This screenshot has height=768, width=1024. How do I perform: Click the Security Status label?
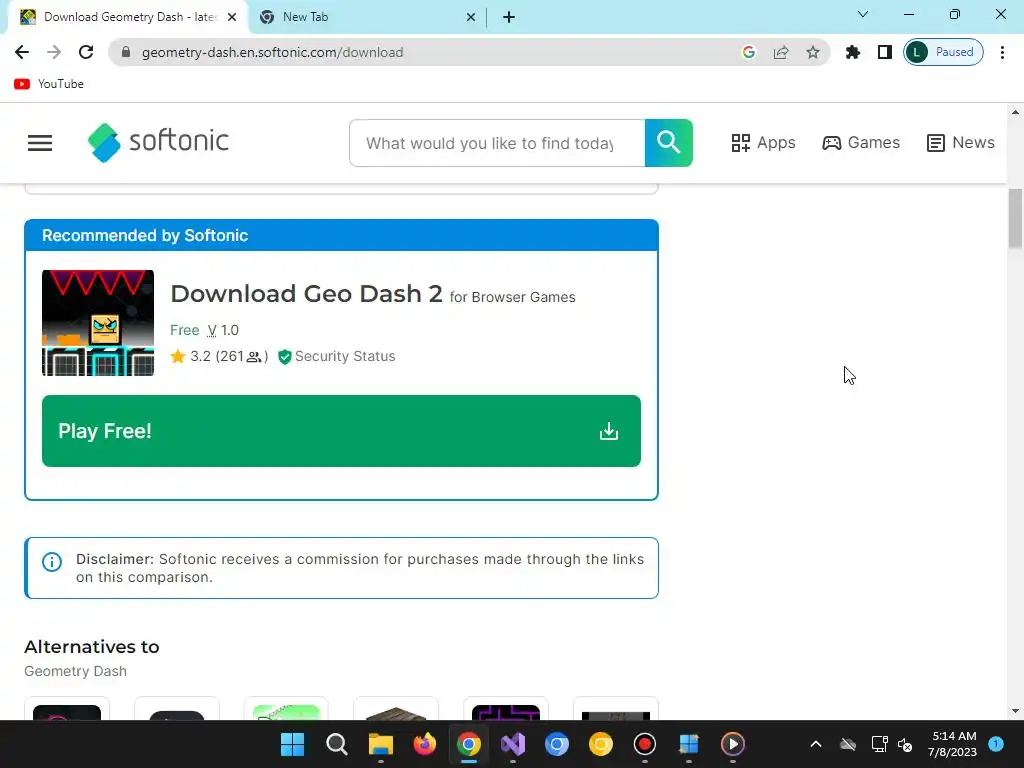[x=345, y=356]
